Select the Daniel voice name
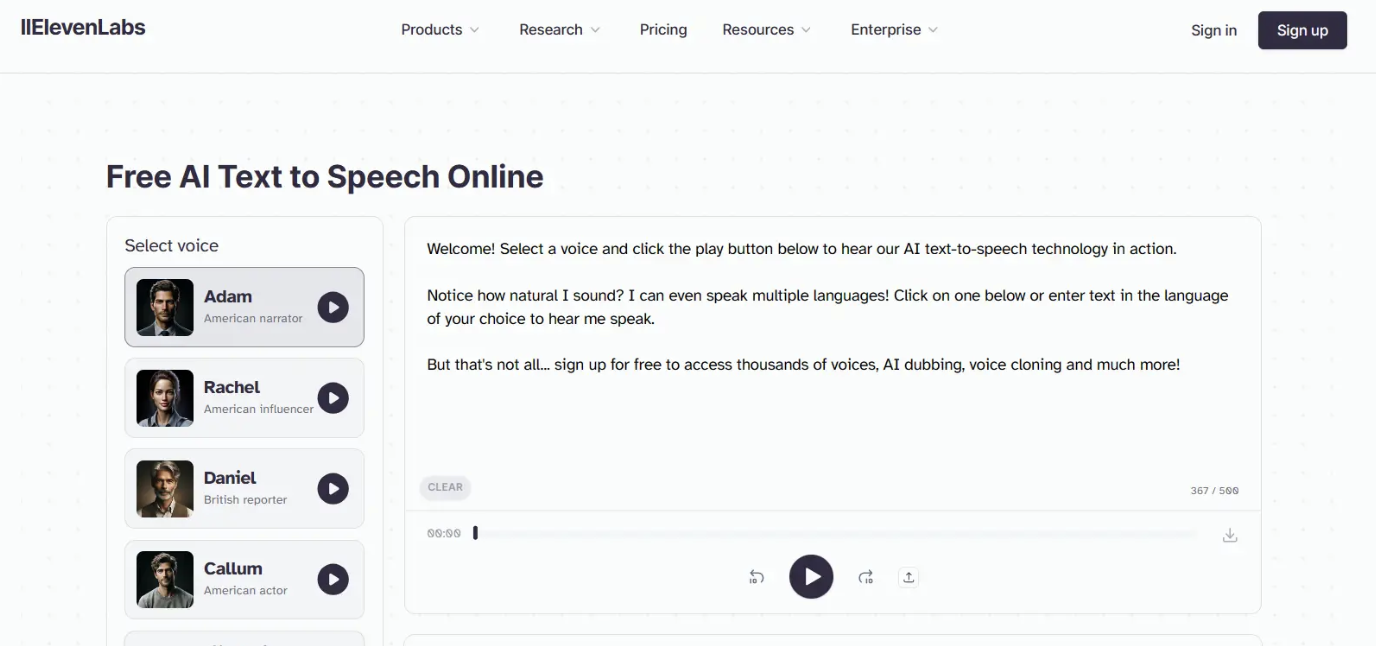The height and width of the screenshot is (646, 1376). 230,478
